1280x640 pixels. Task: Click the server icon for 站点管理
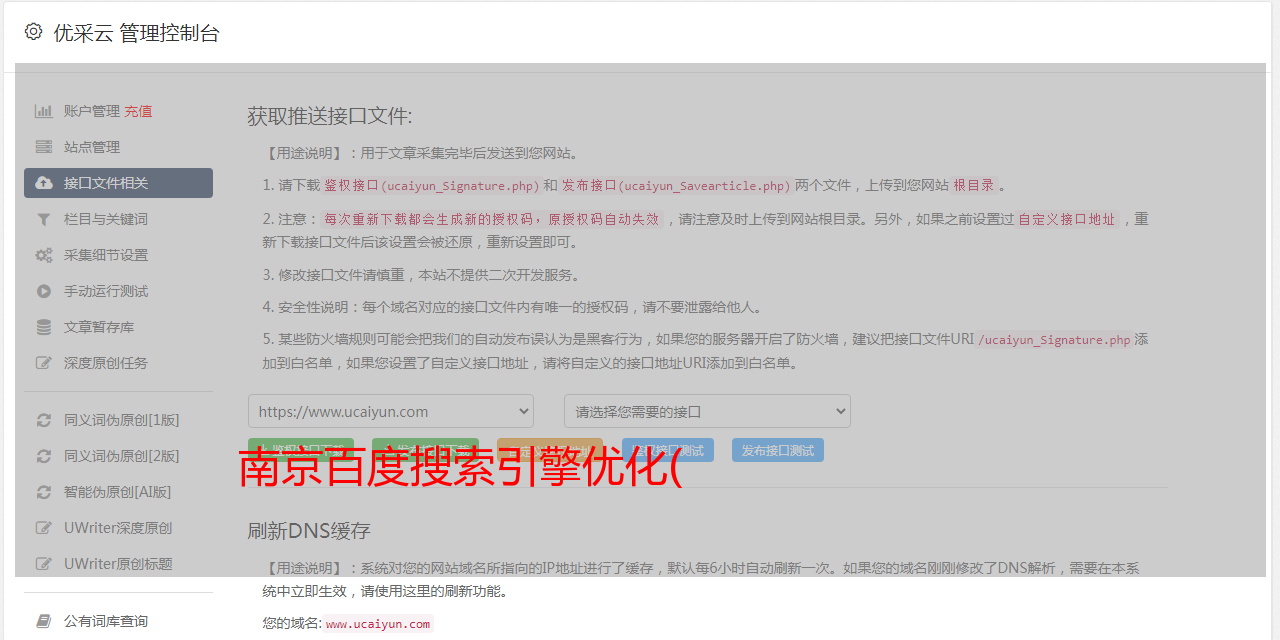click(x=44, y=147)
